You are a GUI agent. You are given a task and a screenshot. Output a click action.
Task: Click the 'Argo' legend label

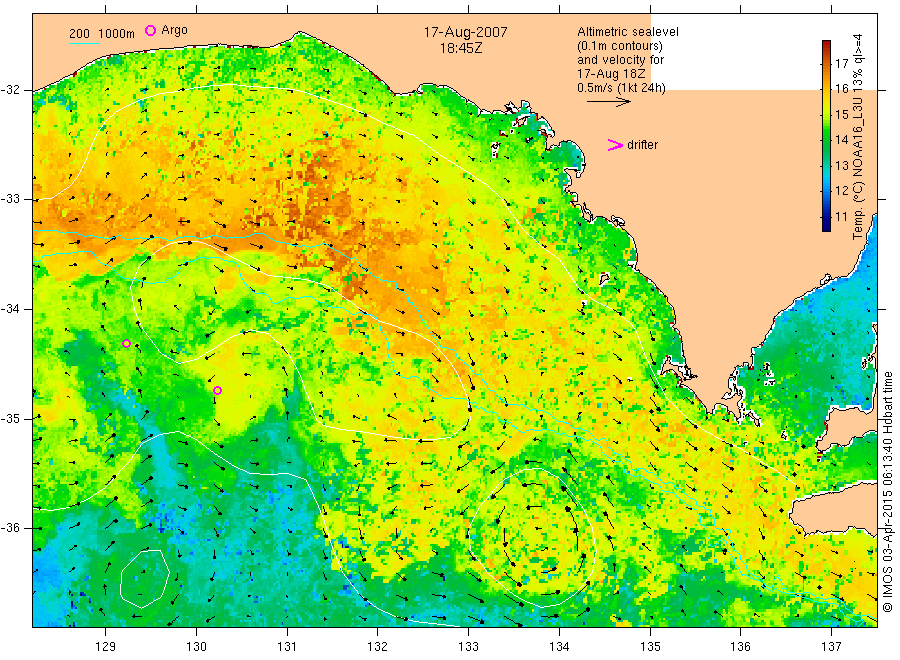click(x=174, y=30)
